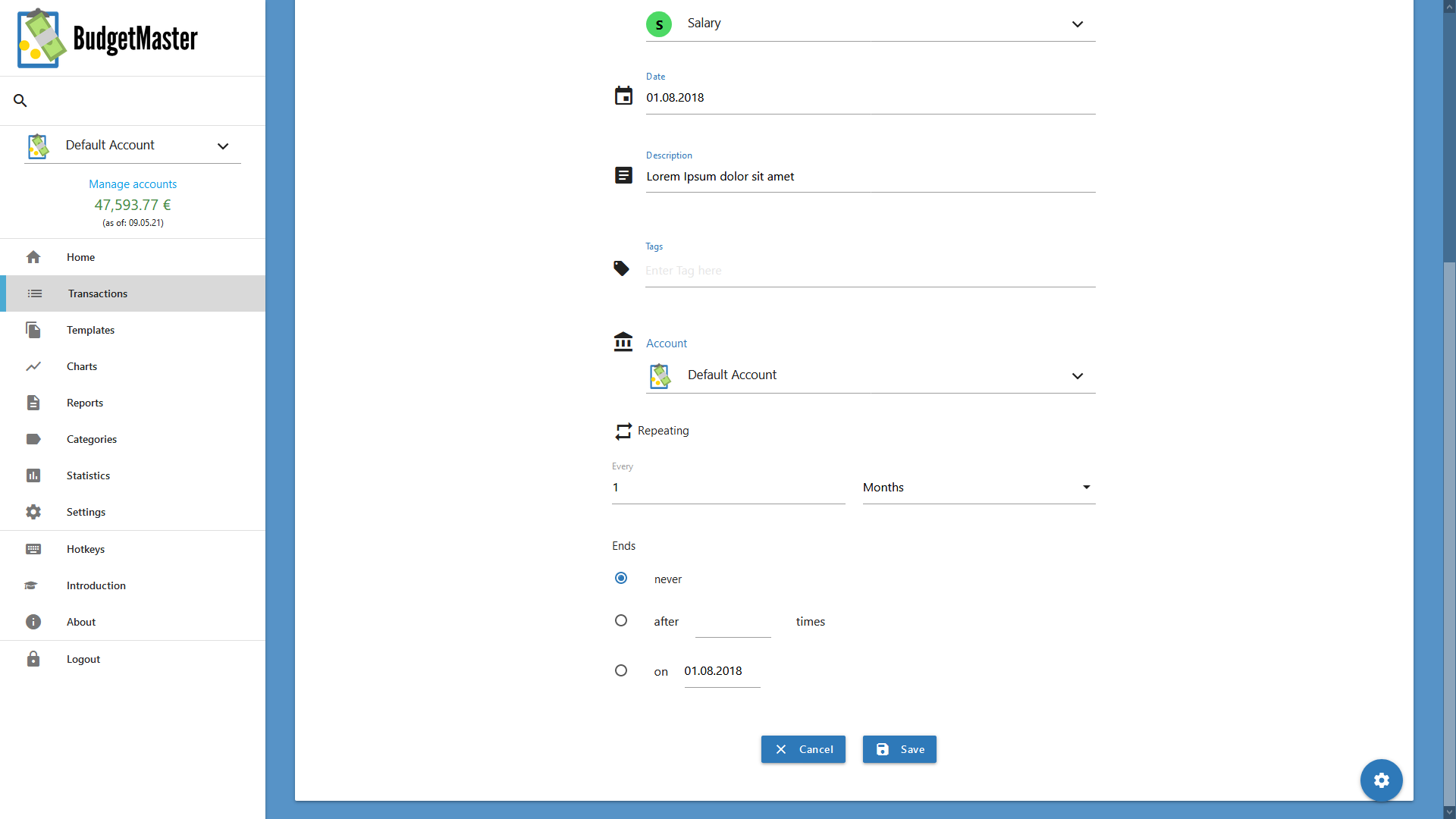Click the Hotkeys keyboard icon
This screenshot has width=1456, height=819.
pos(33,549)
